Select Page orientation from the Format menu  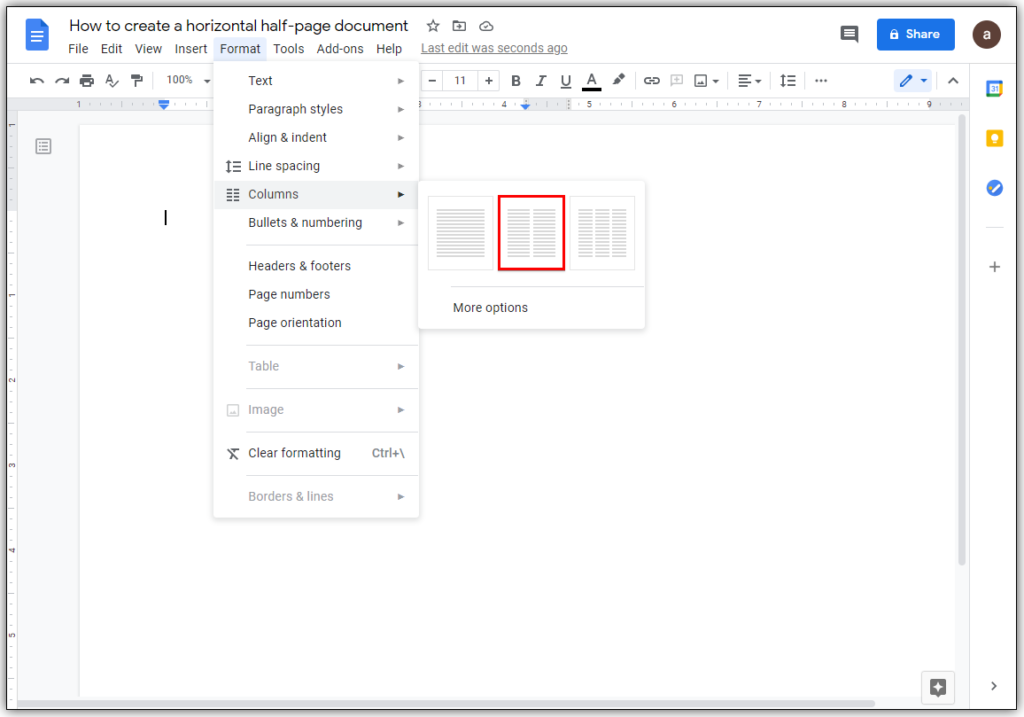coord(295,322)
